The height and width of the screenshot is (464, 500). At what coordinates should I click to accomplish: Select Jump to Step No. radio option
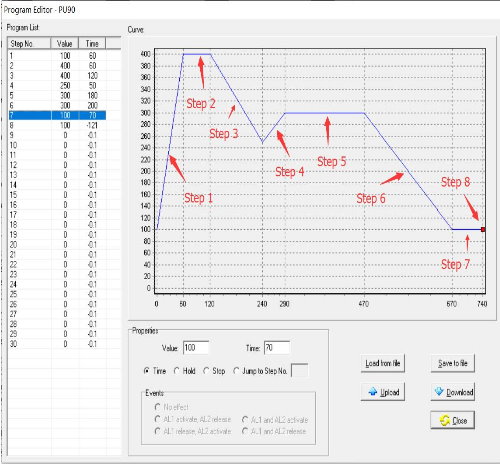(x=236, y=371)
